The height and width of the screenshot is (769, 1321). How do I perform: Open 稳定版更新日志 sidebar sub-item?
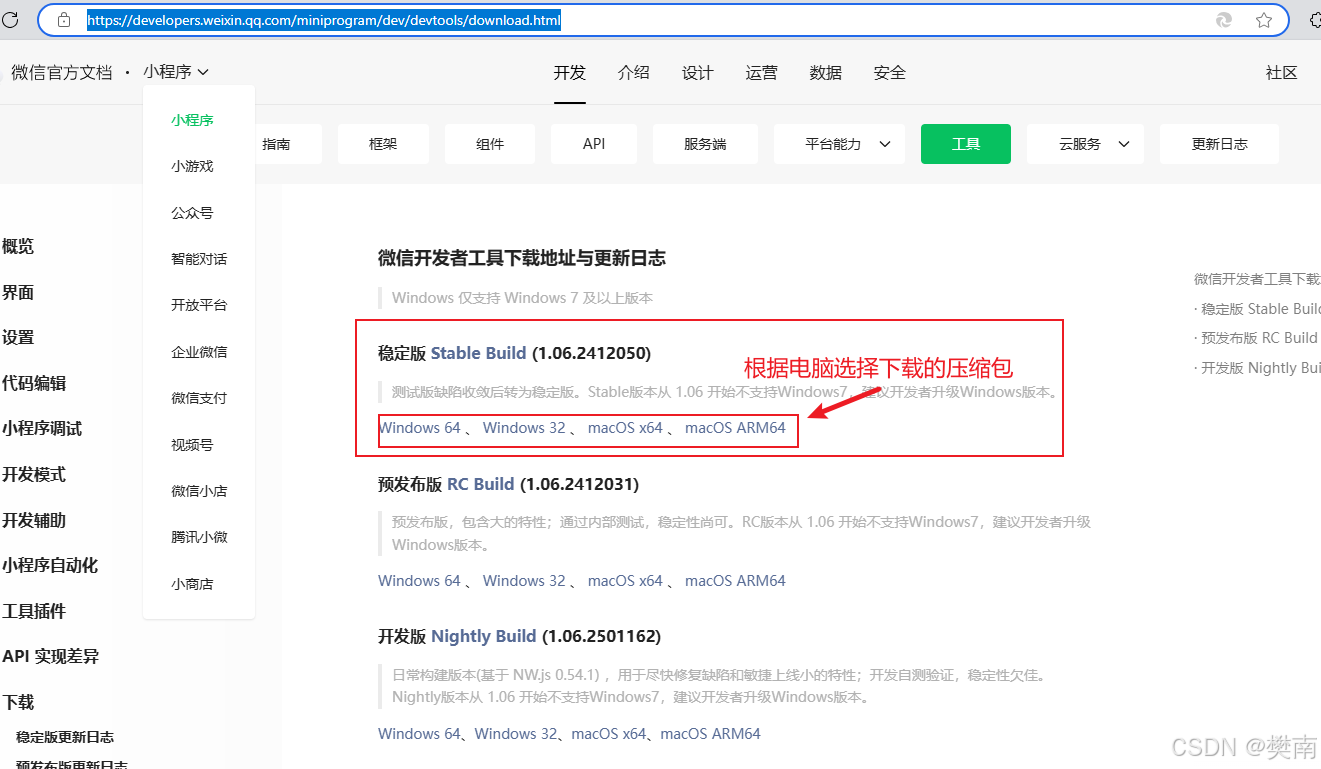click(65, 737)
